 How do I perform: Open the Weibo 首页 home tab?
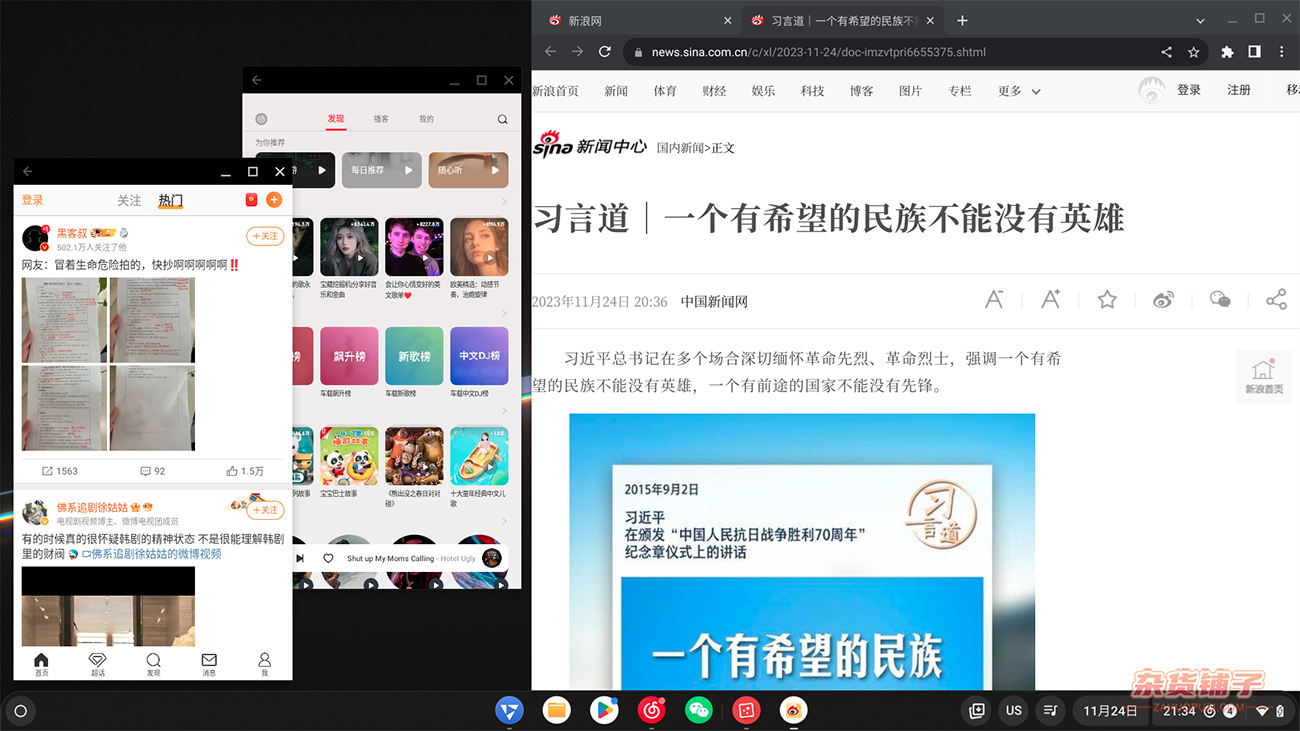41,664
